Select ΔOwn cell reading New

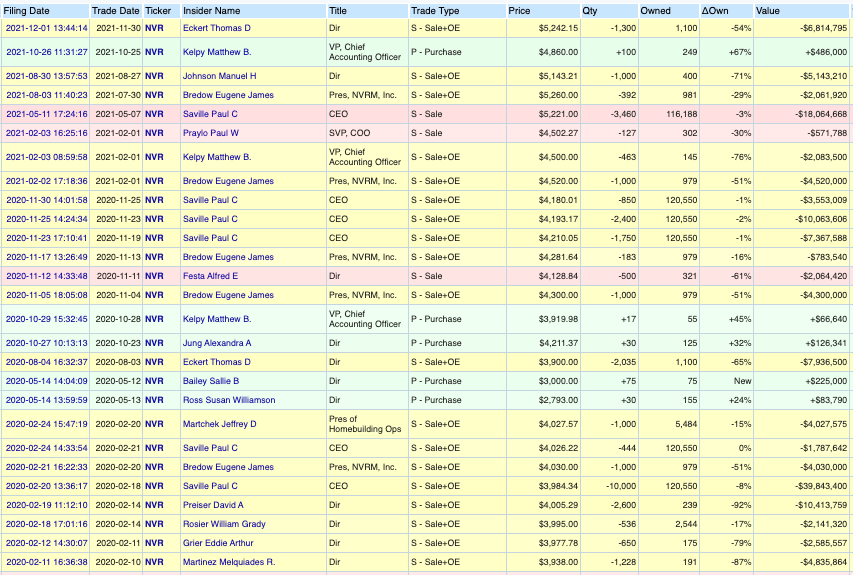pos(726,381)
